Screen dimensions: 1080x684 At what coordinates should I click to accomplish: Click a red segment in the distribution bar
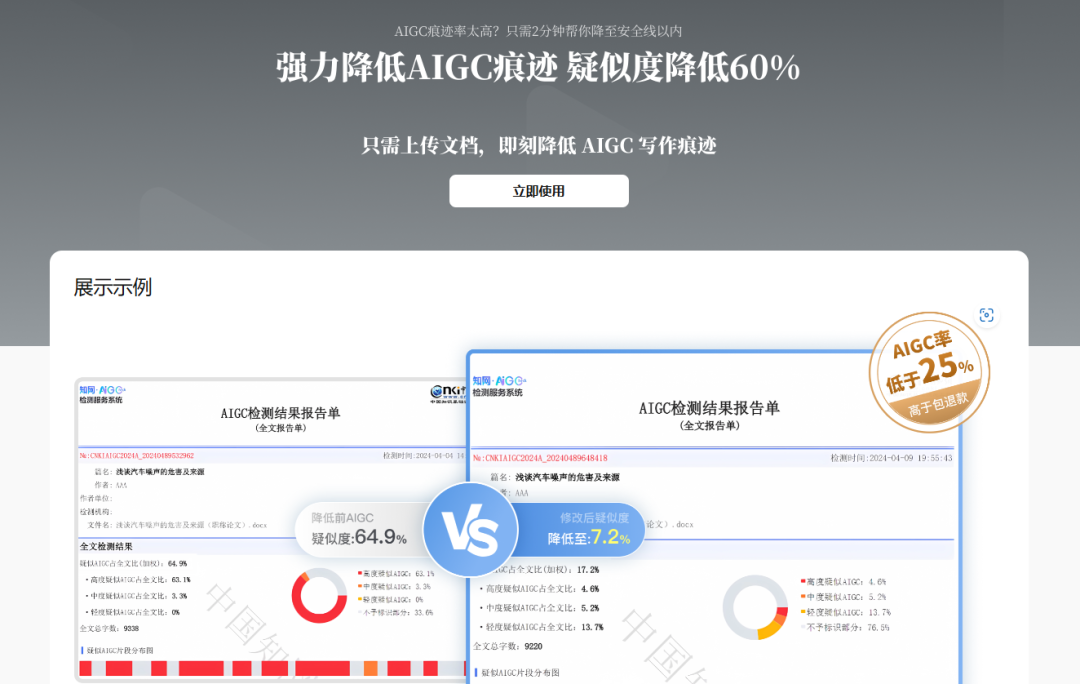200,668
